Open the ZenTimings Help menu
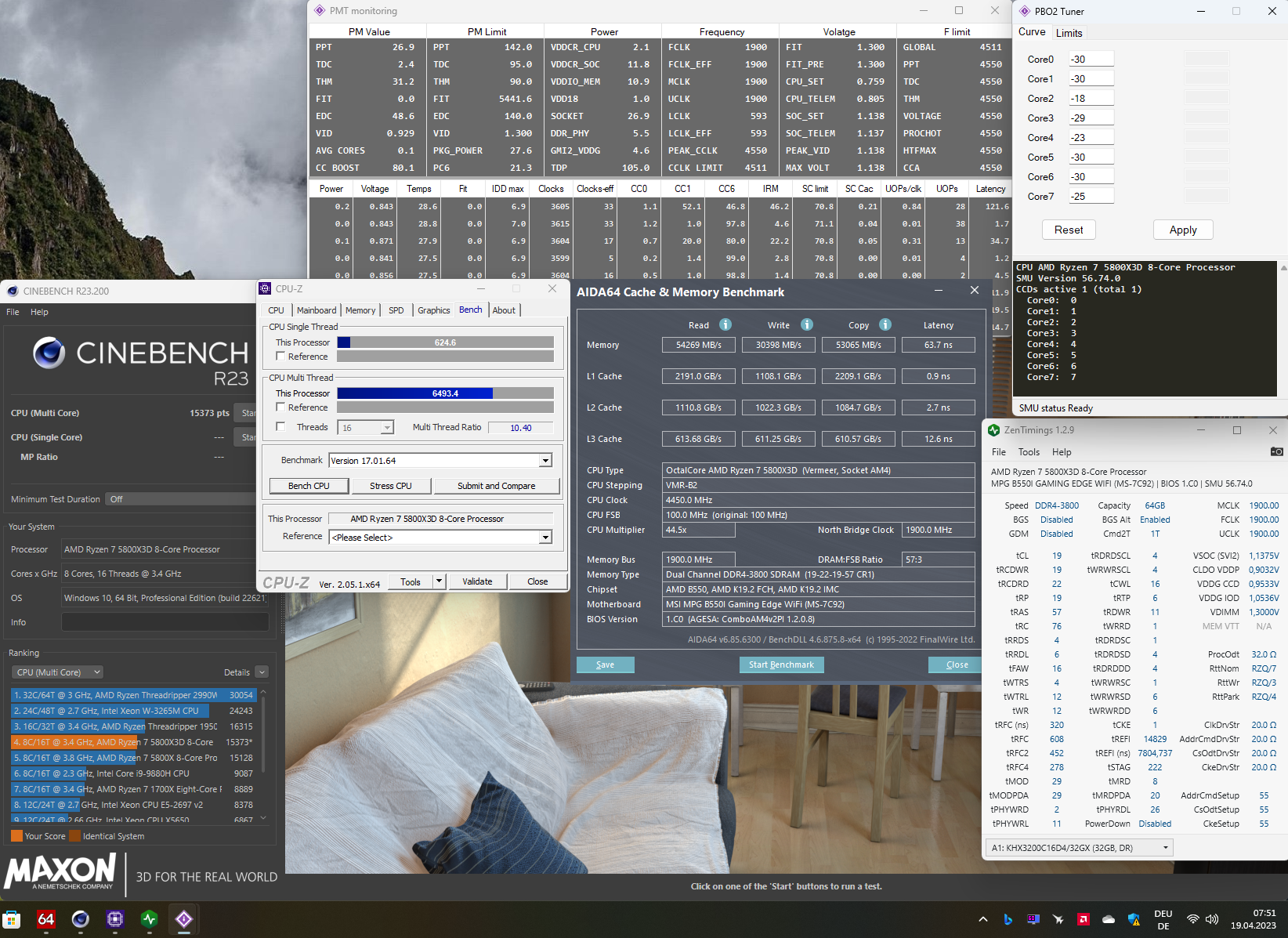 tap(1062, 452)
